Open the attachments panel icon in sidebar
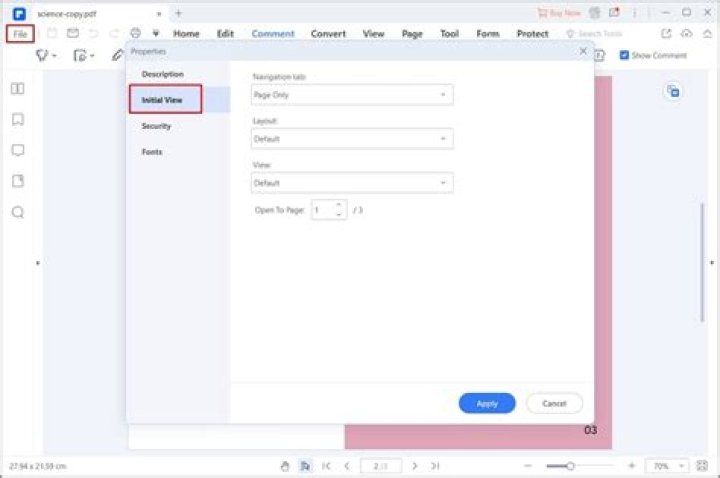 pos(17,181)
